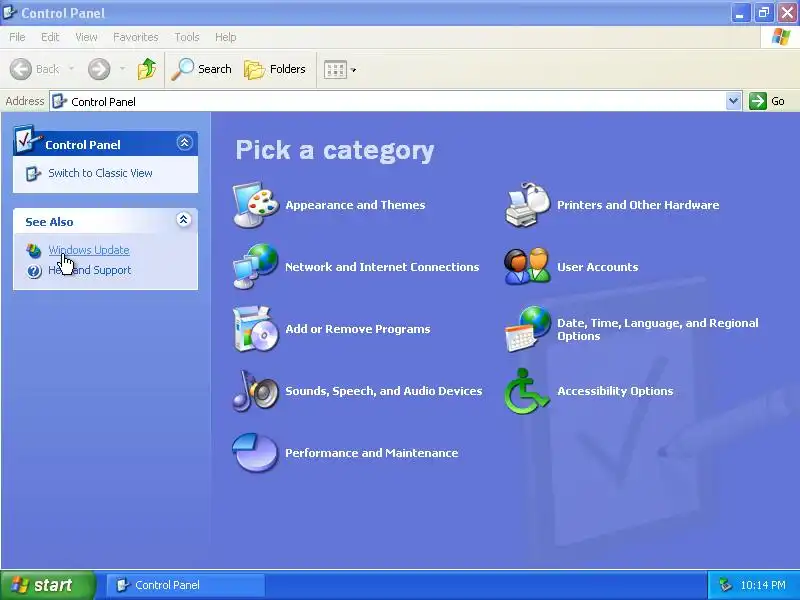
Task: Click the Date, Time, Language calendar globe icon
Action: click(x=528, y=329)
